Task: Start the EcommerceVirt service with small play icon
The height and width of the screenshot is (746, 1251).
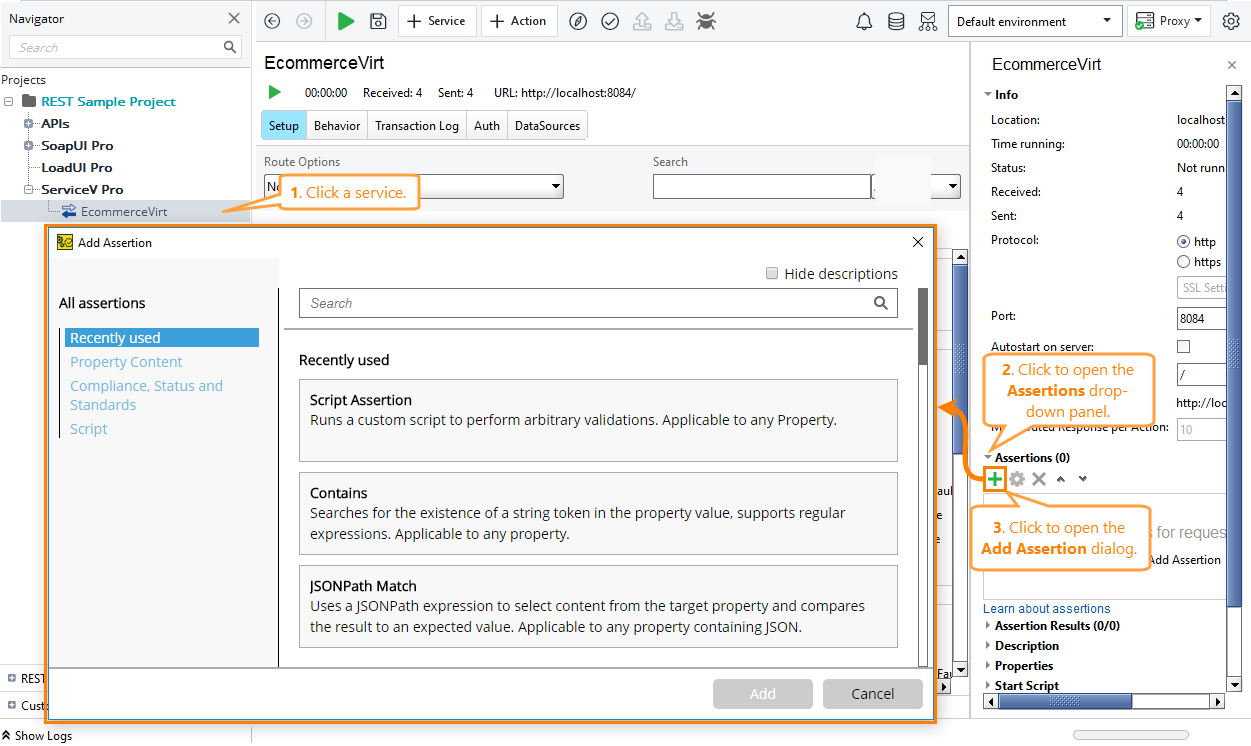Action: pyautogui.click(x=275, y=92)
